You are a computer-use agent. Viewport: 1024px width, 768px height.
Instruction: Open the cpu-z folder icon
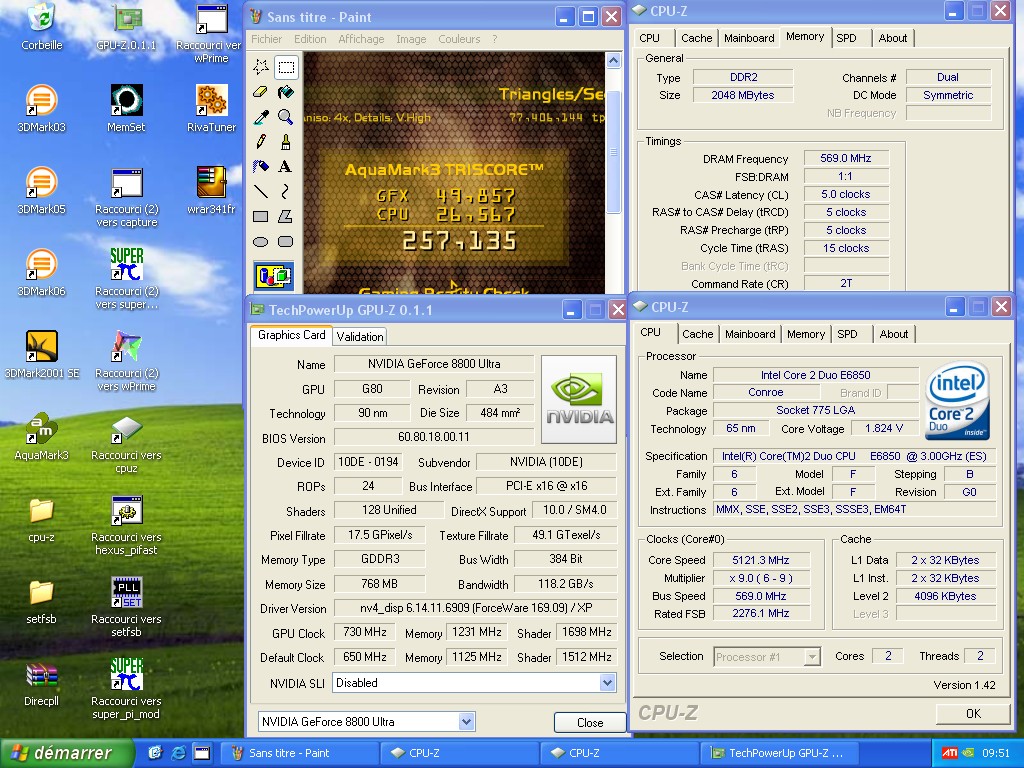tap(41, 511)
